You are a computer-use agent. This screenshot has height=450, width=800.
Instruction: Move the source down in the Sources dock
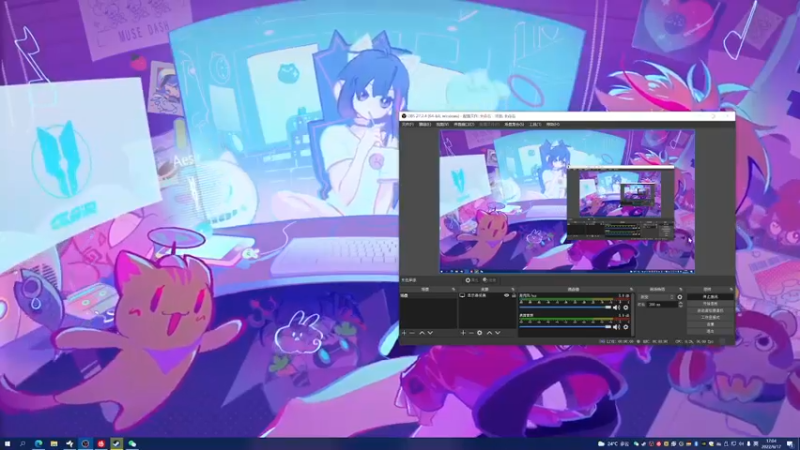tap(497, 333)
